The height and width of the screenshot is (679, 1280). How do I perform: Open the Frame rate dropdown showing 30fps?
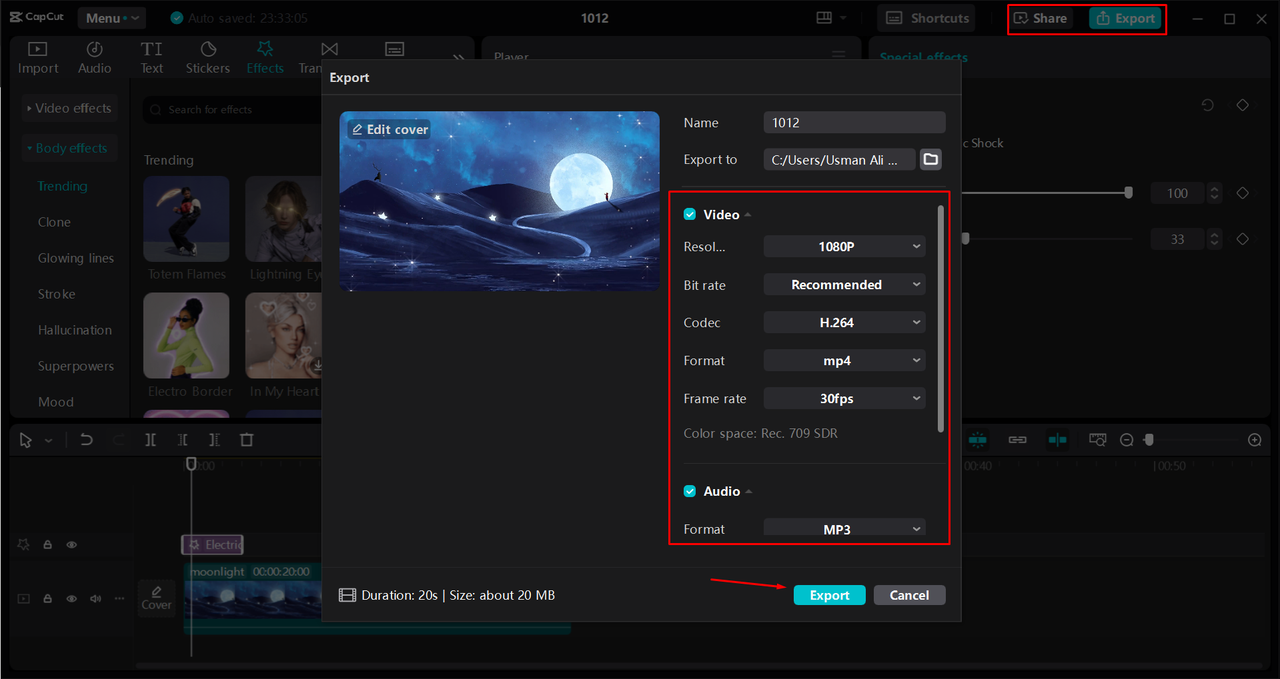844,398
